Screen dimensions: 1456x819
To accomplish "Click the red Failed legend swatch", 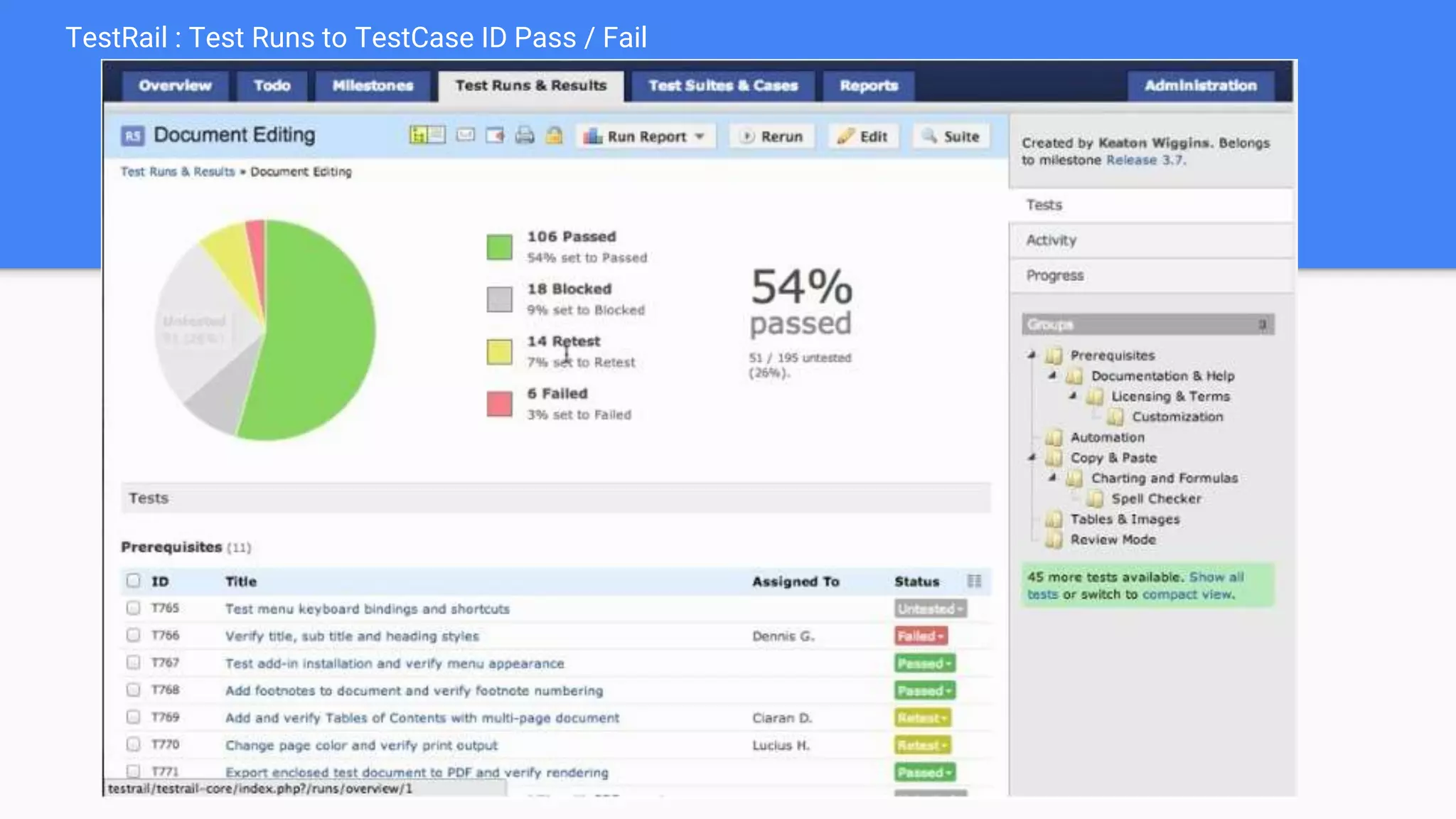I will pyautogui.click(x=499, y=404).
